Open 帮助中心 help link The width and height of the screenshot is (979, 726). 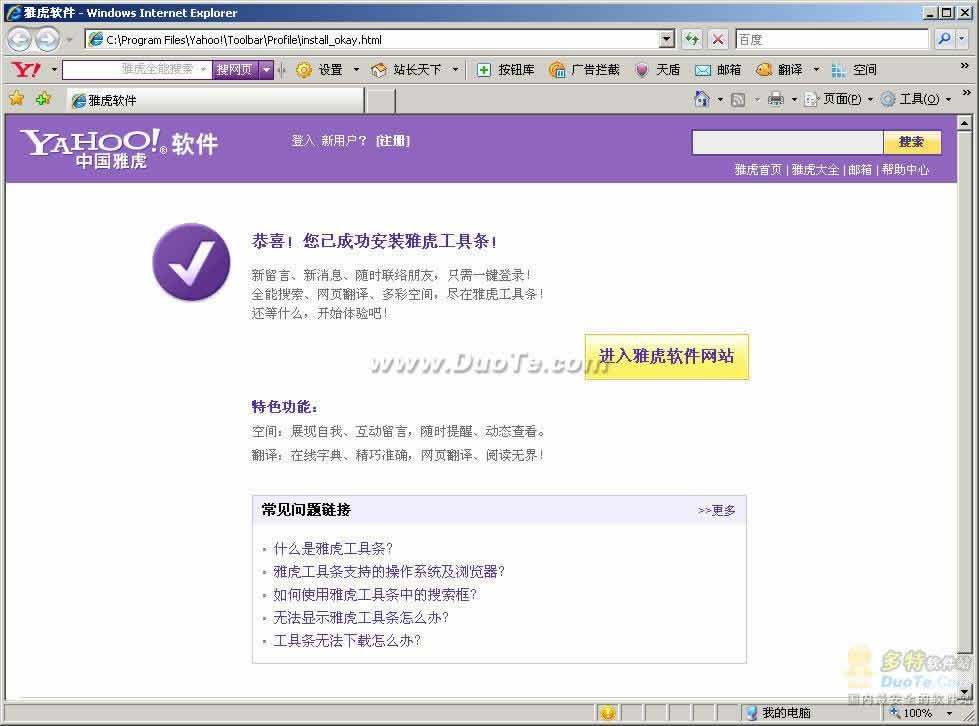pyautogui.click(x=905, y=170)
